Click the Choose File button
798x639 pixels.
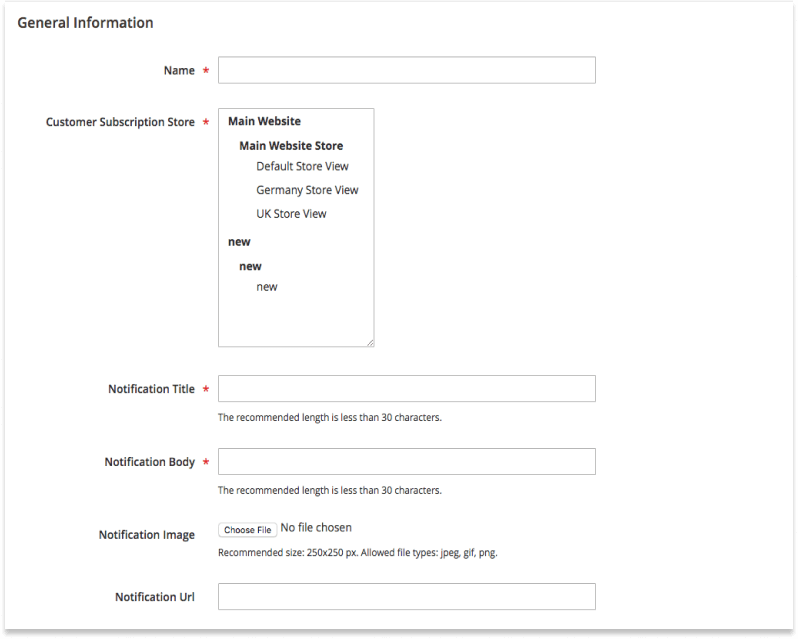(247, 530)
